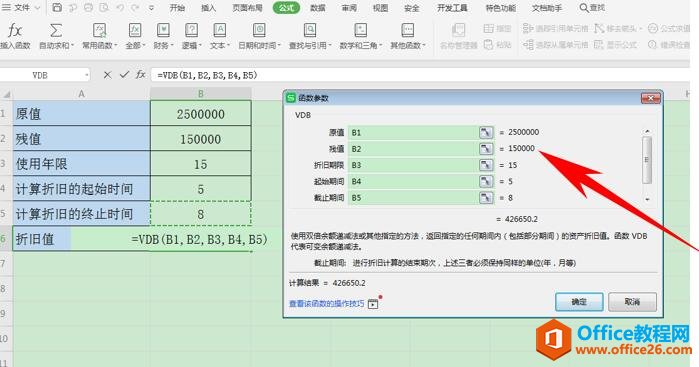Click the dialog scrollbar down arrow
The image size is (699, 367).
point(647,199)
